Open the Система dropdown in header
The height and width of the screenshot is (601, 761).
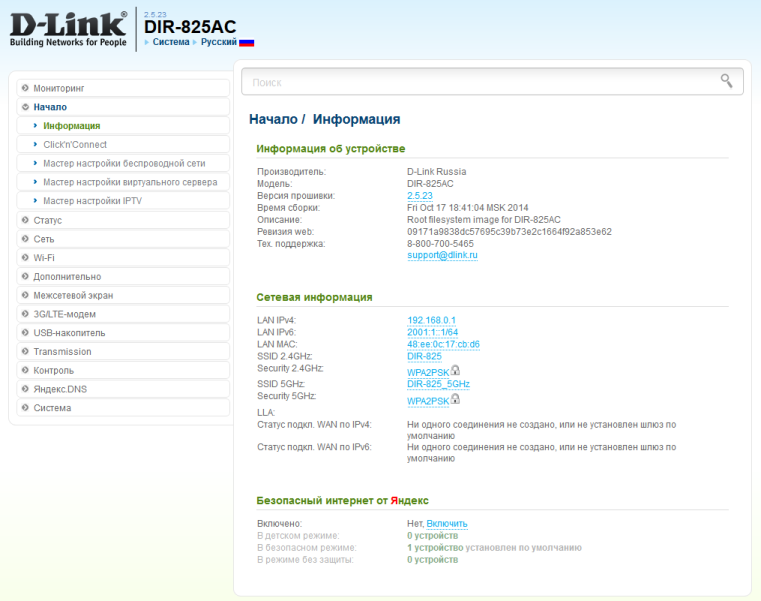[171, 42]
